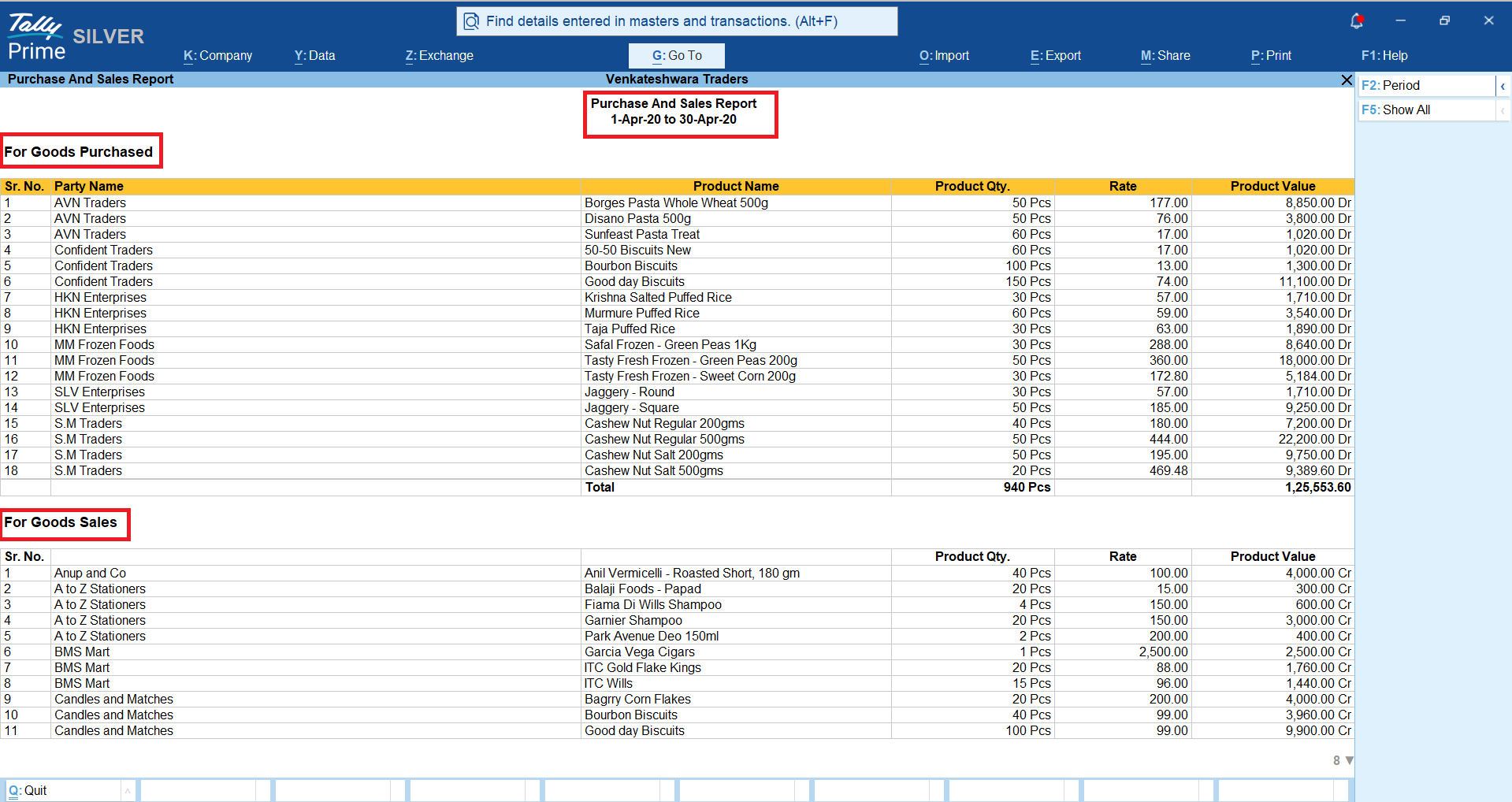Select 50-50 Biscuits New product
The width and height of the screenshot is (1512, 802).
point(637,251)
